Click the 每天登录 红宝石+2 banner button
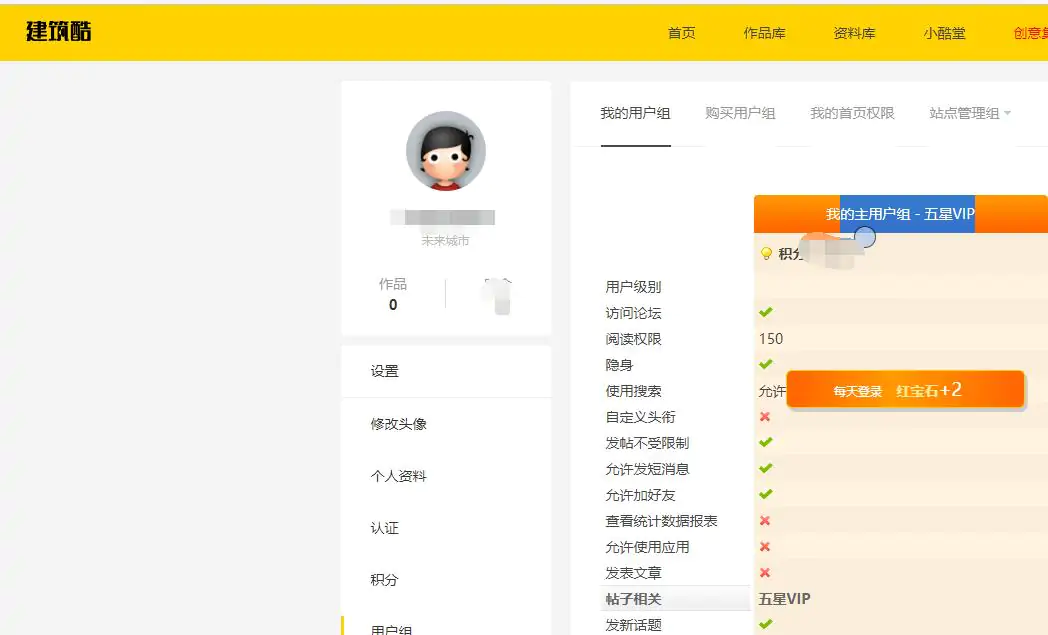Screen dimensions: 1048x635 tap(905, 390)
